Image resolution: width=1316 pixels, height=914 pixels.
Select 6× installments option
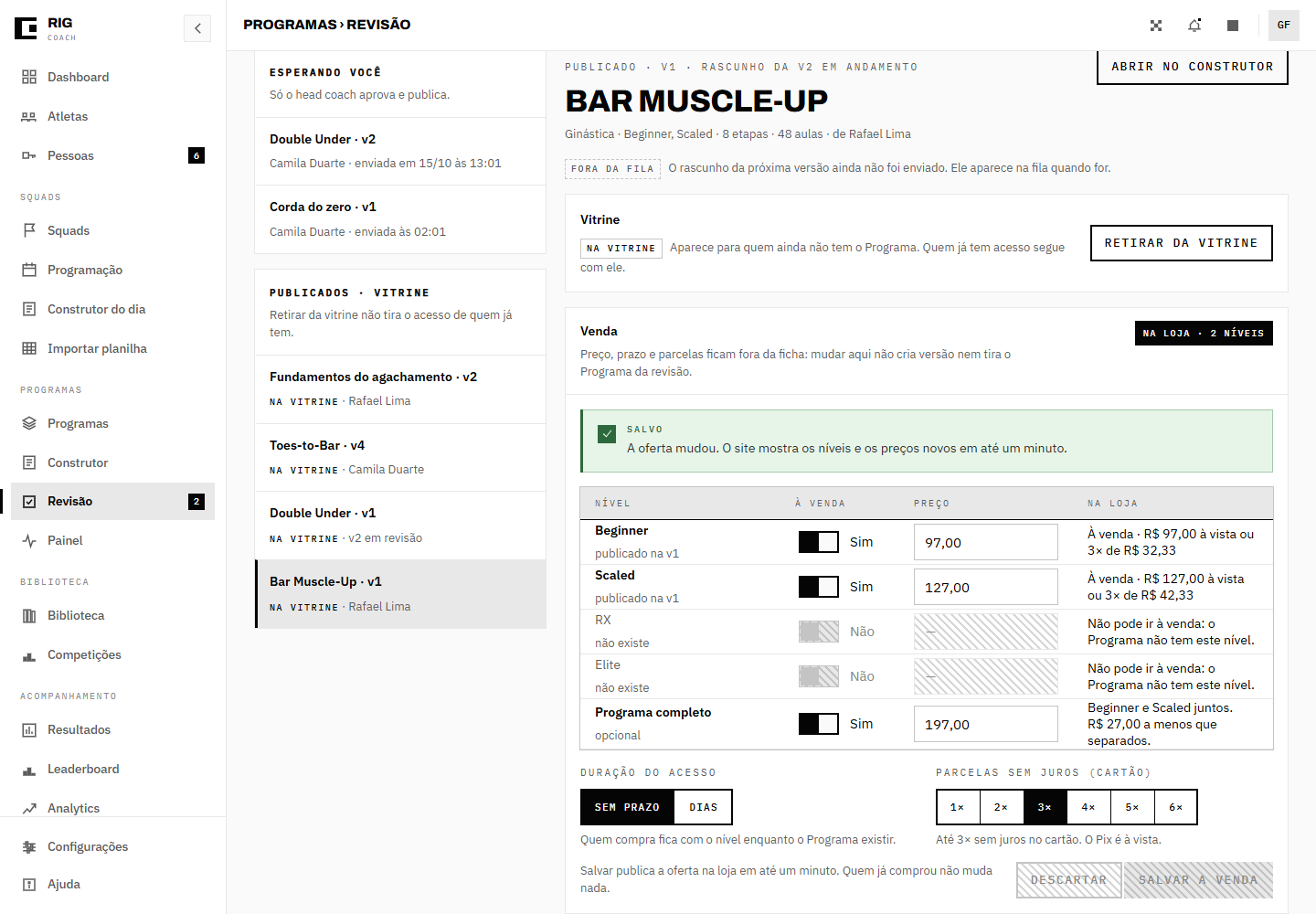tap(1176, 807)
